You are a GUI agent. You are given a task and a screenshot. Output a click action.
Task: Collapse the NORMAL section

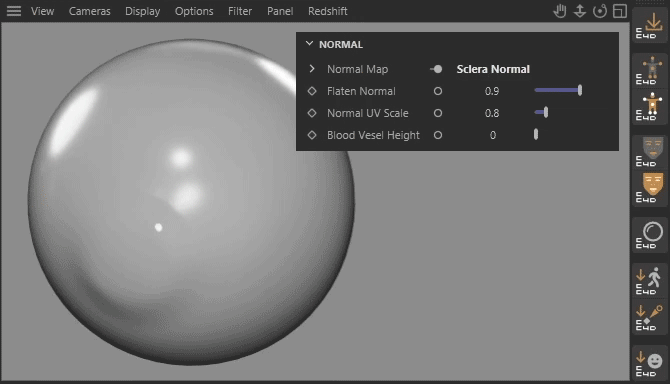310,44
